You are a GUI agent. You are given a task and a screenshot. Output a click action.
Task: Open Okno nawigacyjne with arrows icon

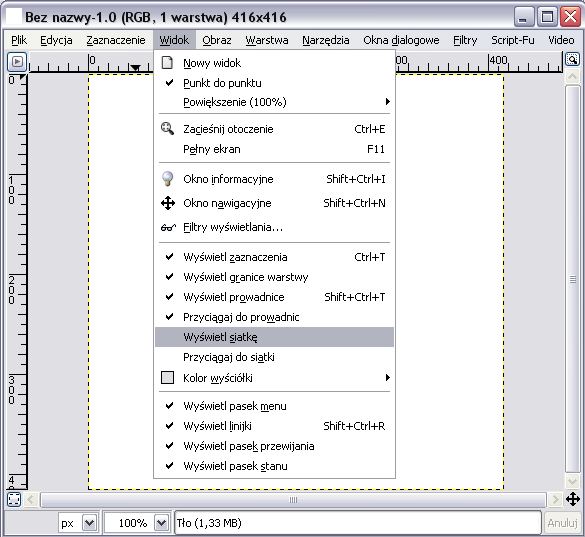click(x=275, y=203)
